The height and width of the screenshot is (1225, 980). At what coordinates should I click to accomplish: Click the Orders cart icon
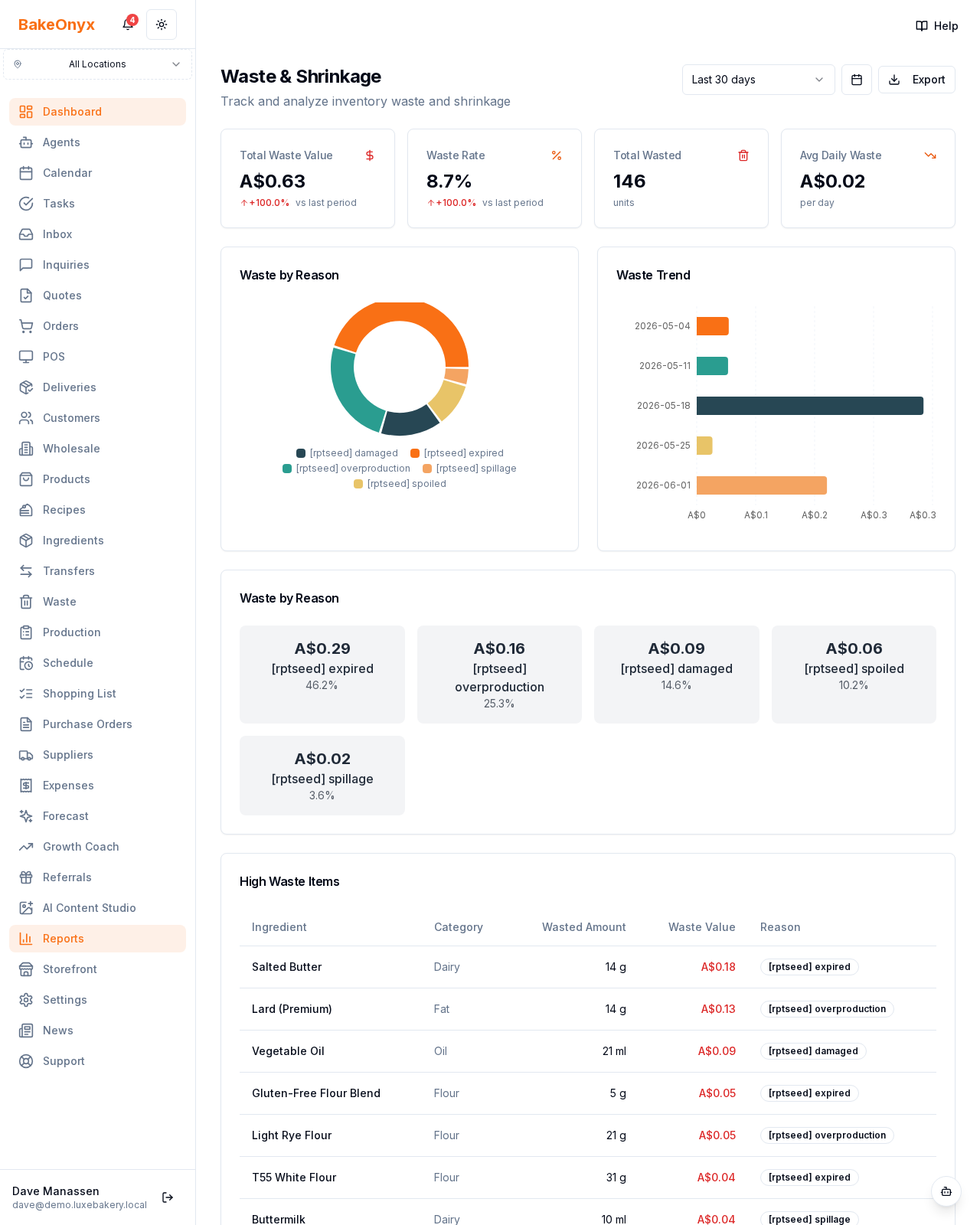pos(26,326)
